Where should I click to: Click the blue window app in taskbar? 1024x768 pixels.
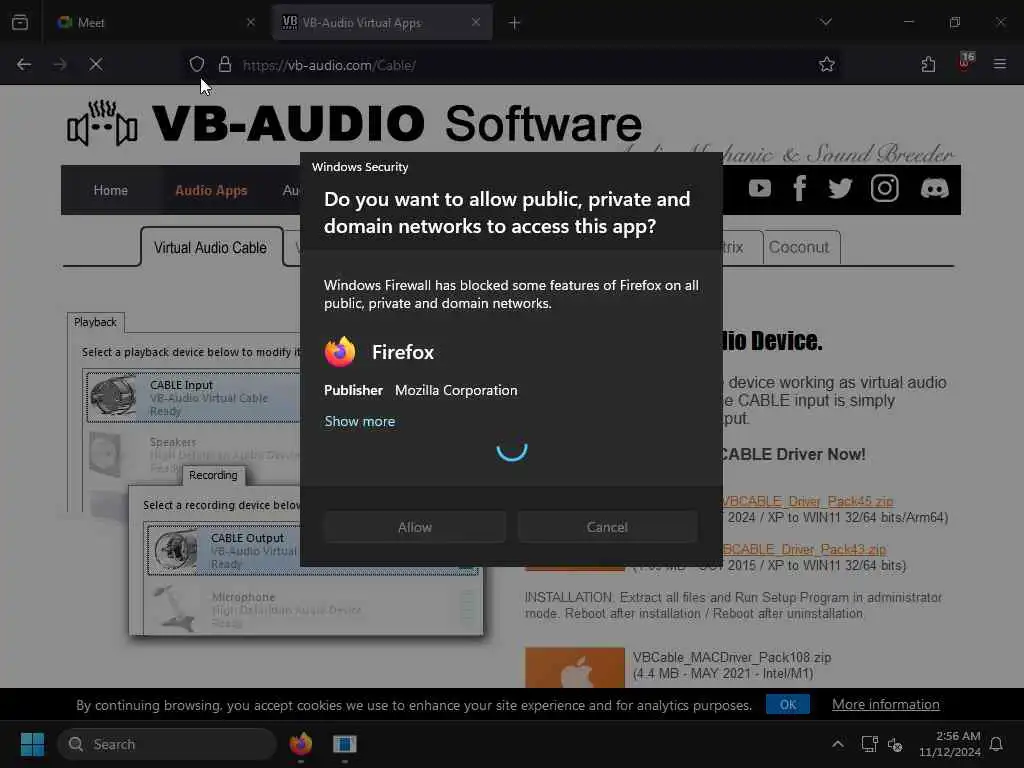tap(345, 744)
